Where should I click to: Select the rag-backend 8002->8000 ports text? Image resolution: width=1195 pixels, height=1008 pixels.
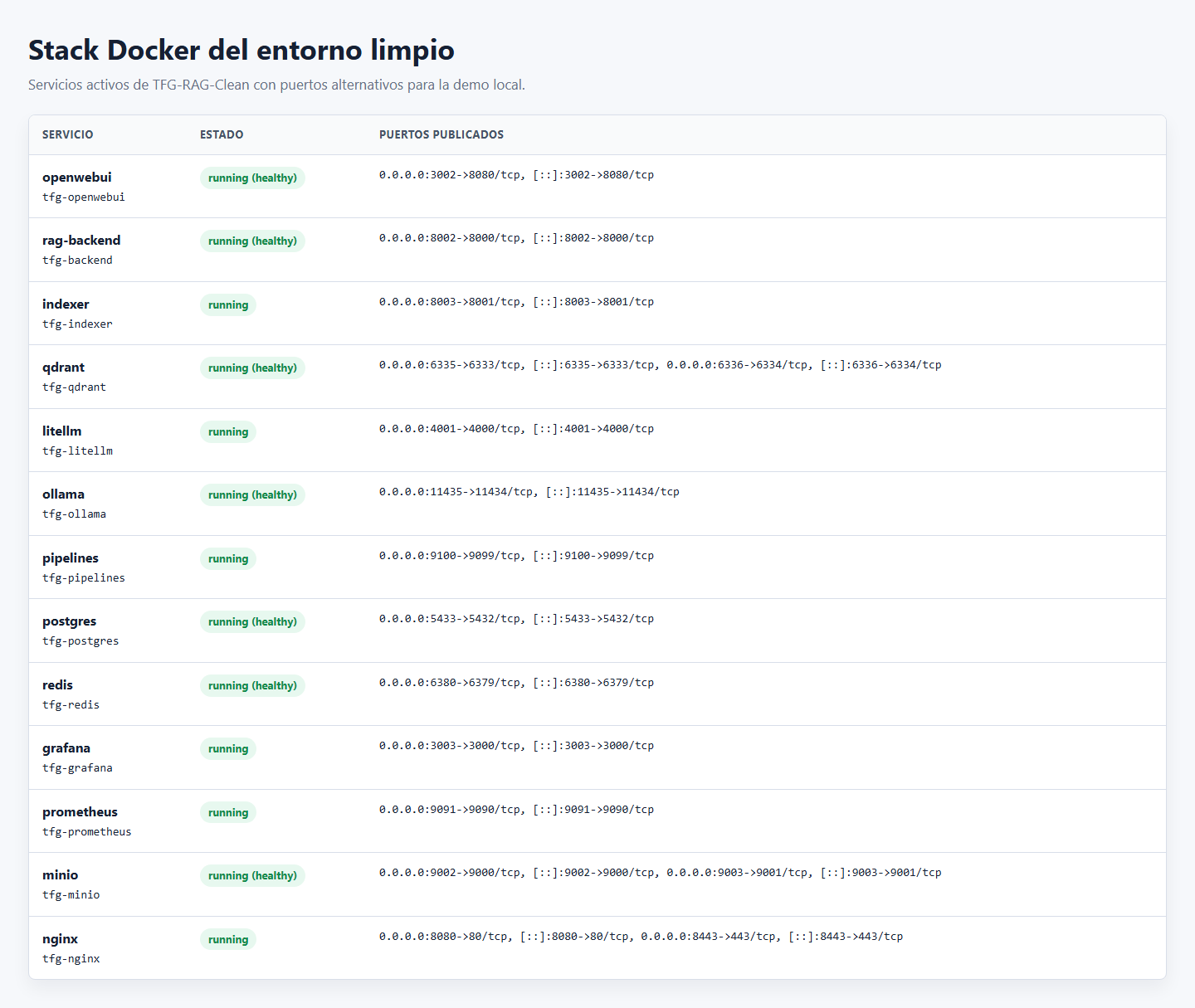click(516, 238)
